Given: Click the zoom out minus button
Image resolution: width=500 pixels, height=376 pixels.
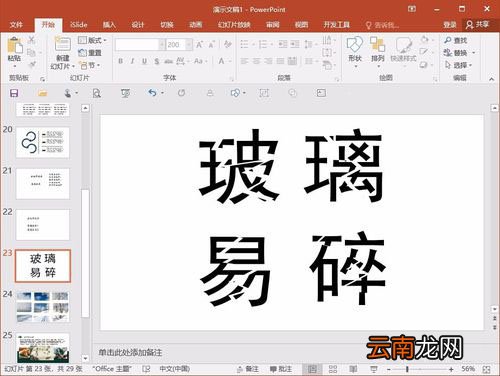Looking at the screenshot, I should click(x=389, y=369).
